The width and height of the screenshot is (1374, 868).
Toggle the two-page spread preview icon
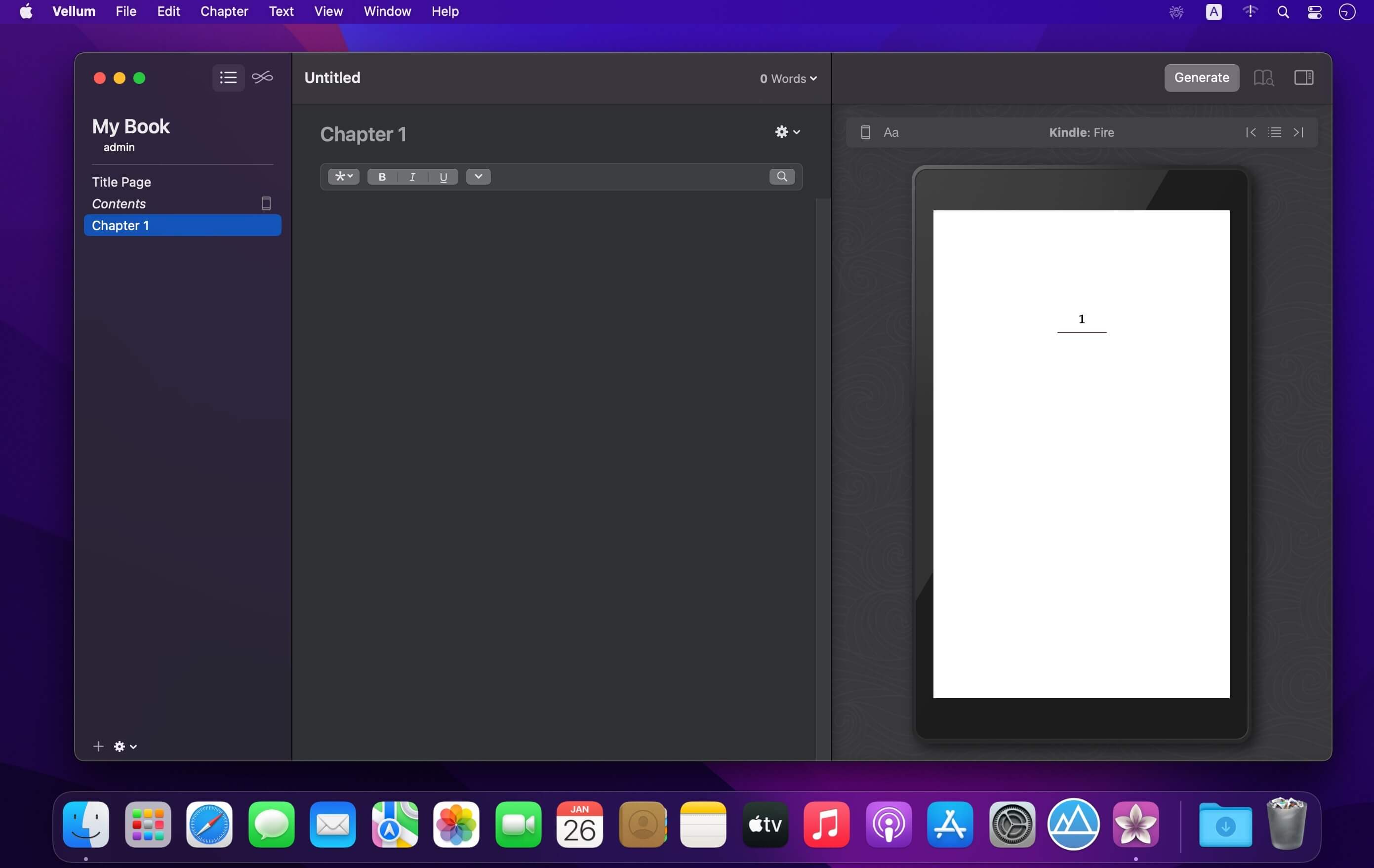click(1304, 78)
